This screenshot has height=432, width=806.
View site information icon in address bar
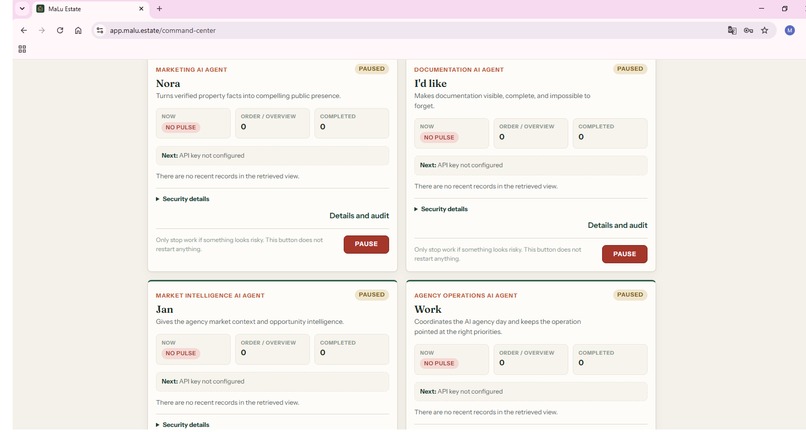(x=100, y=30)
